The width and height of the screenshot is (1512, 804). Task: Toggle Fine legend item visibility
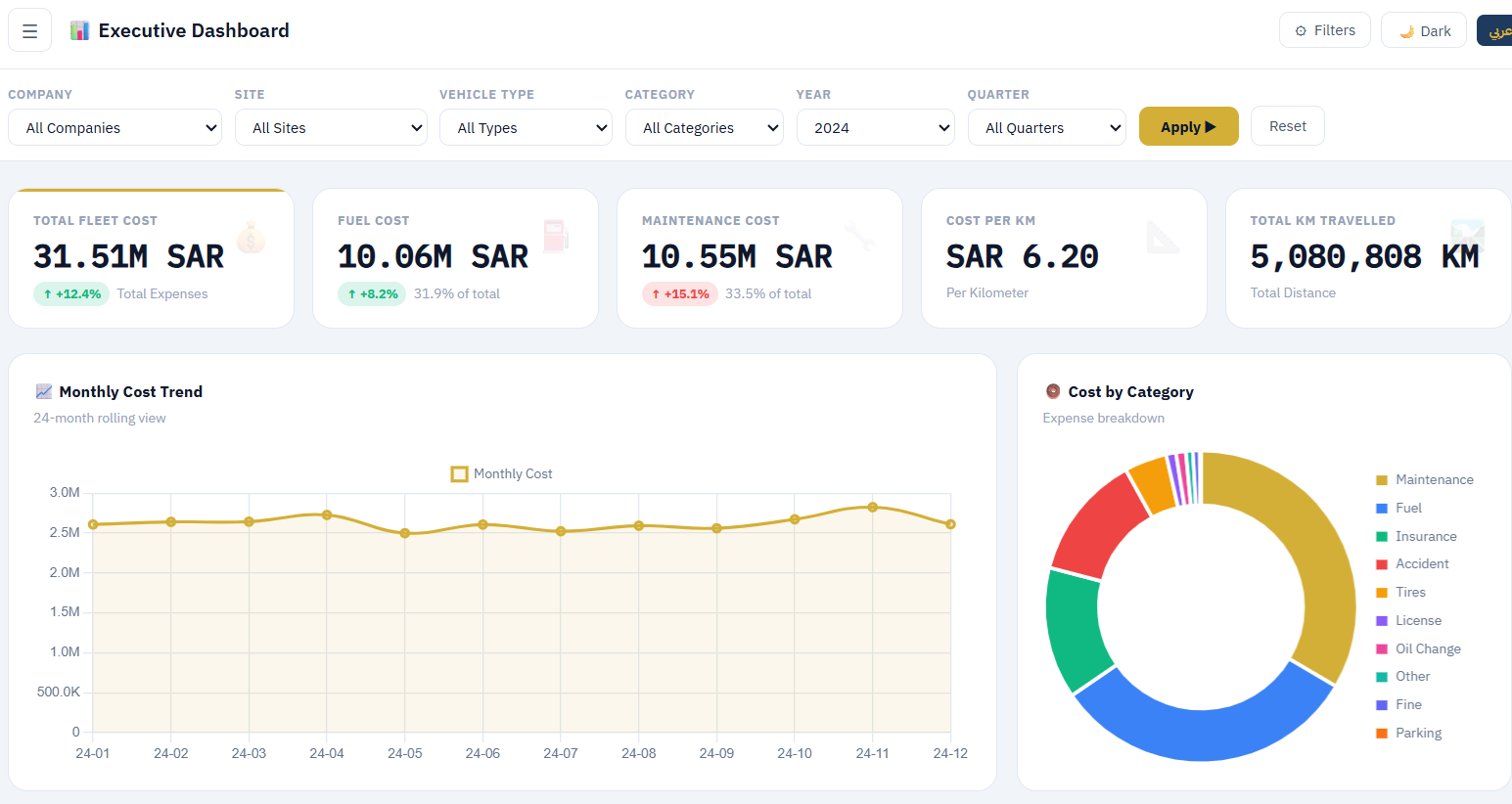click(1398, 704)
